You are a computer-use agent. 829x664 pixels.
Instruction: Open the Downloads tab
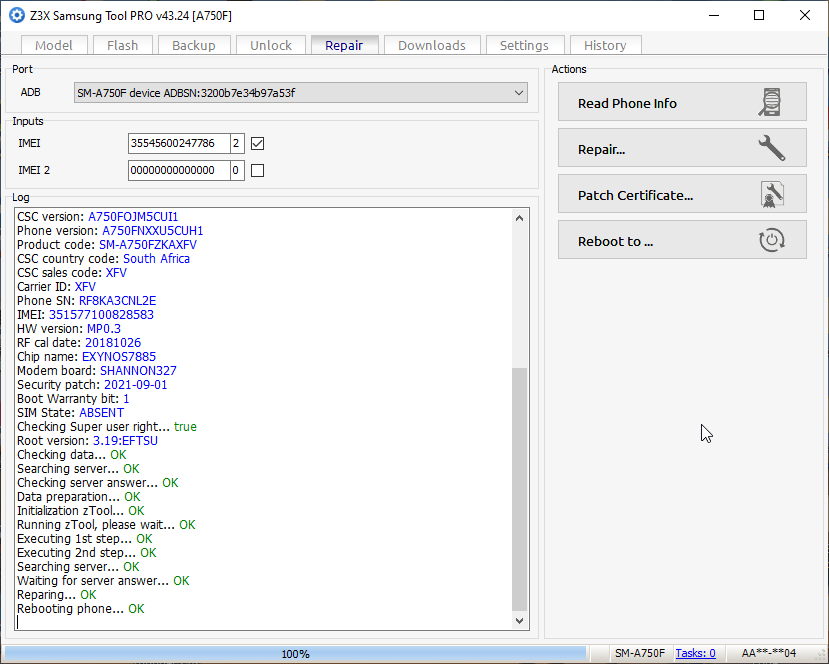coord(432,45)
